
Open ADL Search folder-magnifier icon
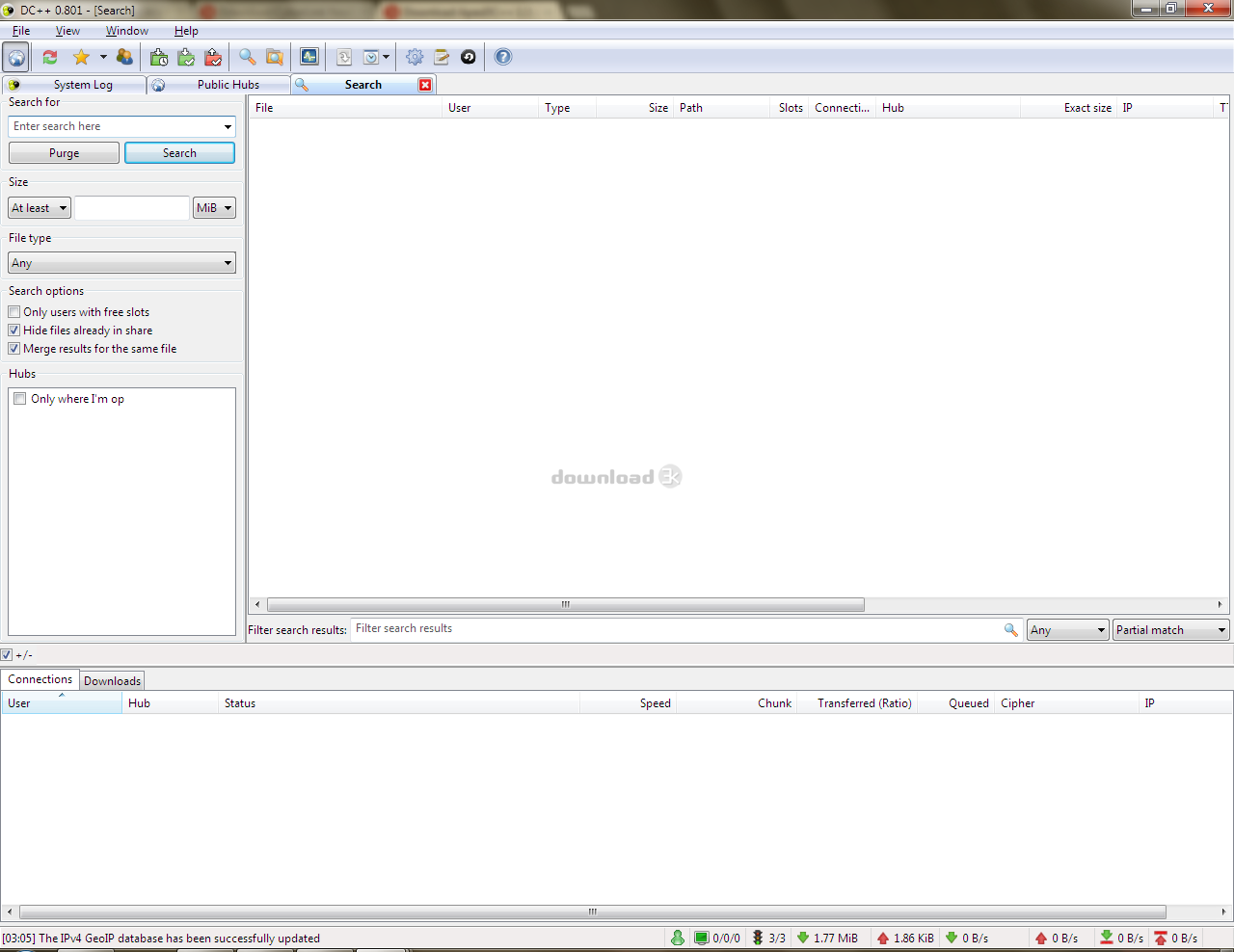tap(275, 57)
